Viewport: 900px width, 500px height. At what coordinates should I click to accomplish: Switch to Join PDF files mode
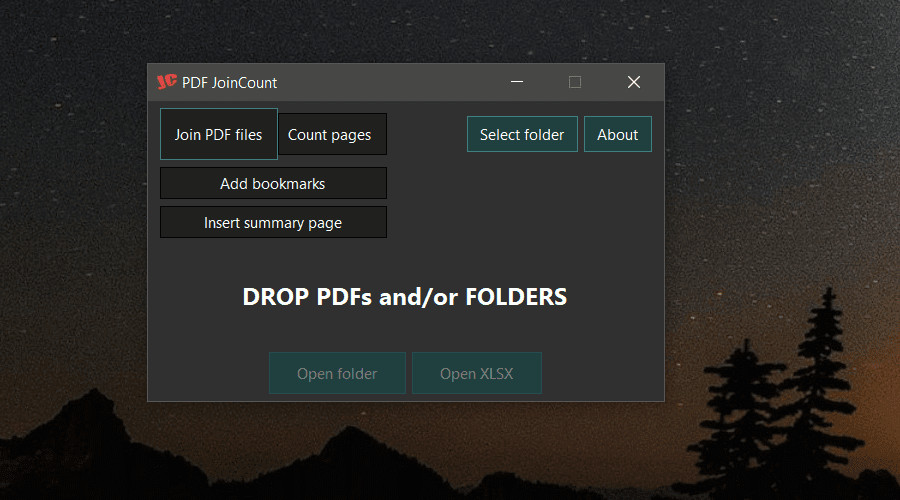point(219,134)
